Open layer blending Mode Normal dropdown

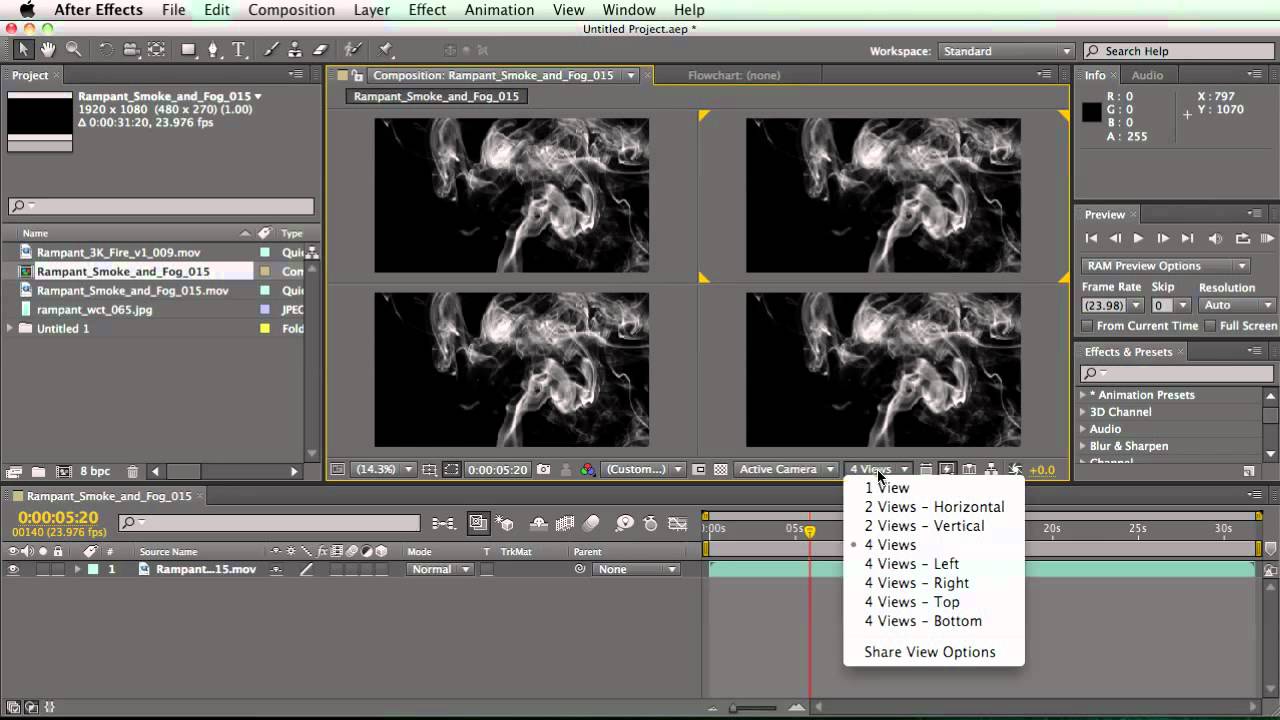(440, 569)
